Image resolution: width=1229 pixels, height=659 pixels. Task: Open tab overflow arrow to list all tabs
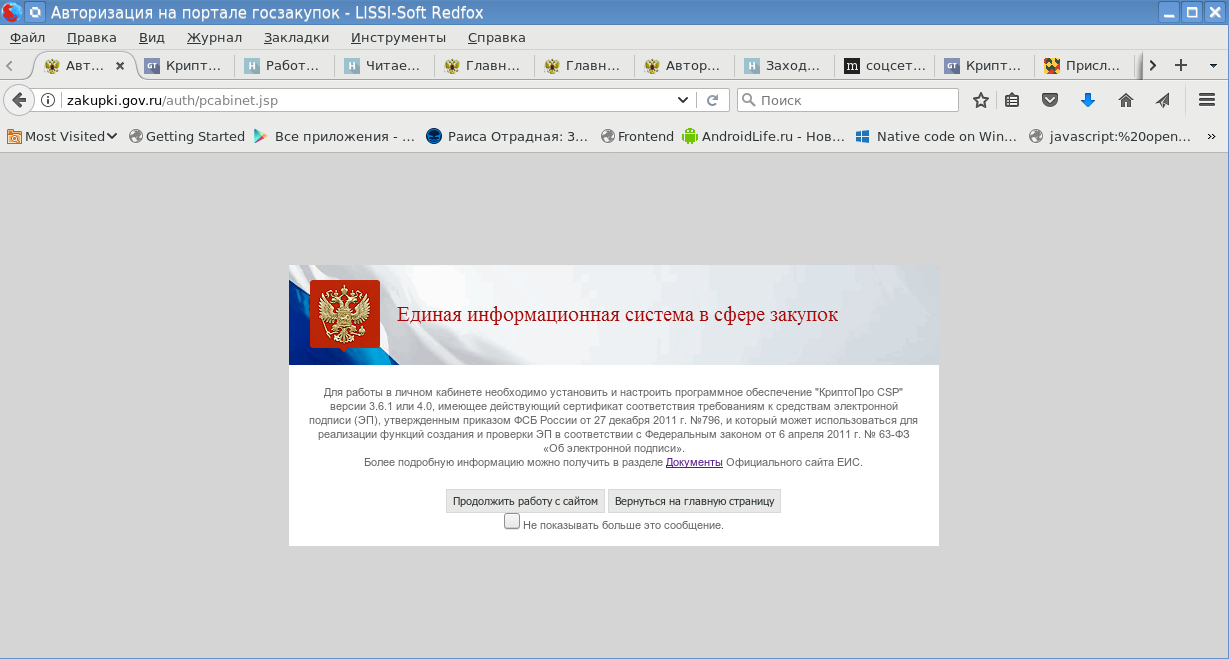coord(1152,63)
